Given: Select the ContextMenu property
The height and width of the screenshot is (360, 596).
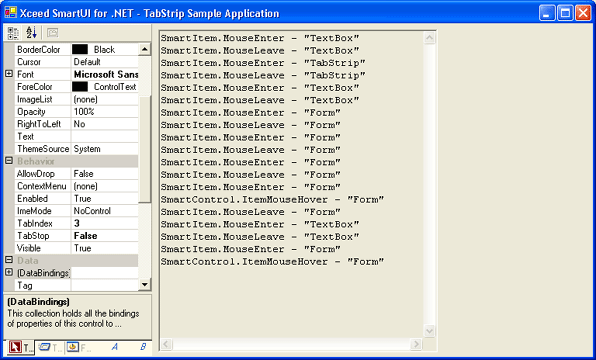Looking at the screenshot, I should pos(41,186).
